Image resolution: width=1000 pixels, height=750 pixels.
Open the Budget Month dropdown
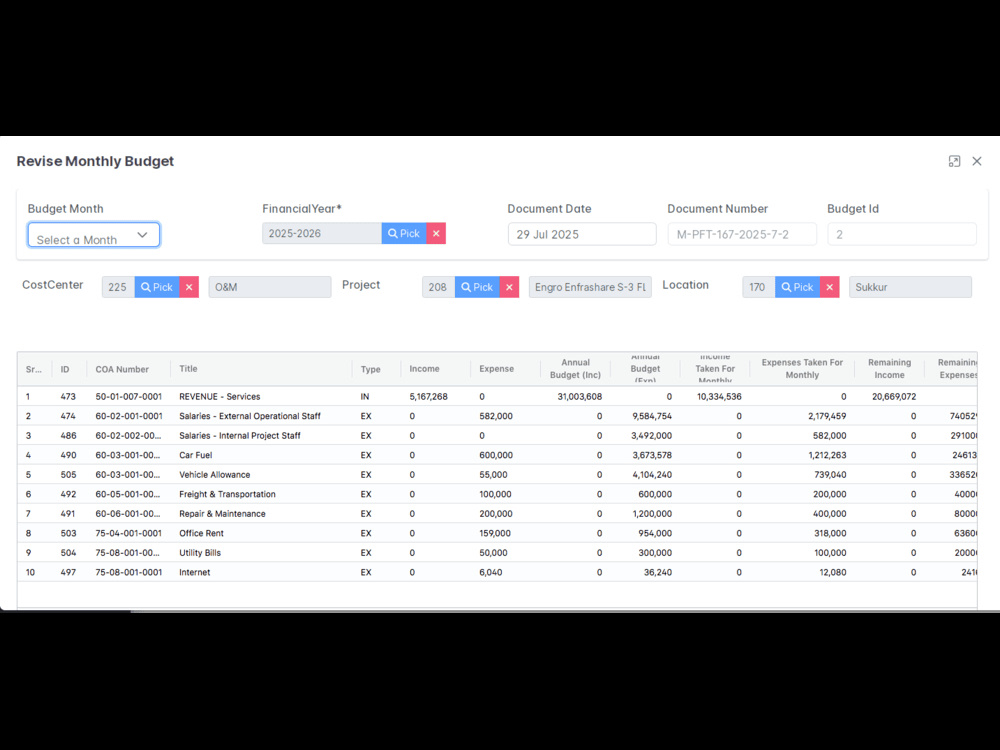click(94, 235)
